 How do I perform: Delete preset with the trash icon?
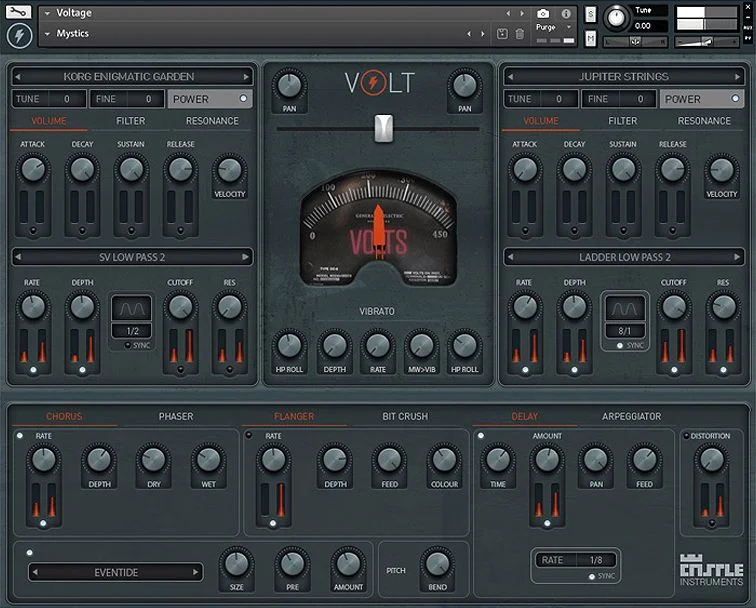coord(520,34)
